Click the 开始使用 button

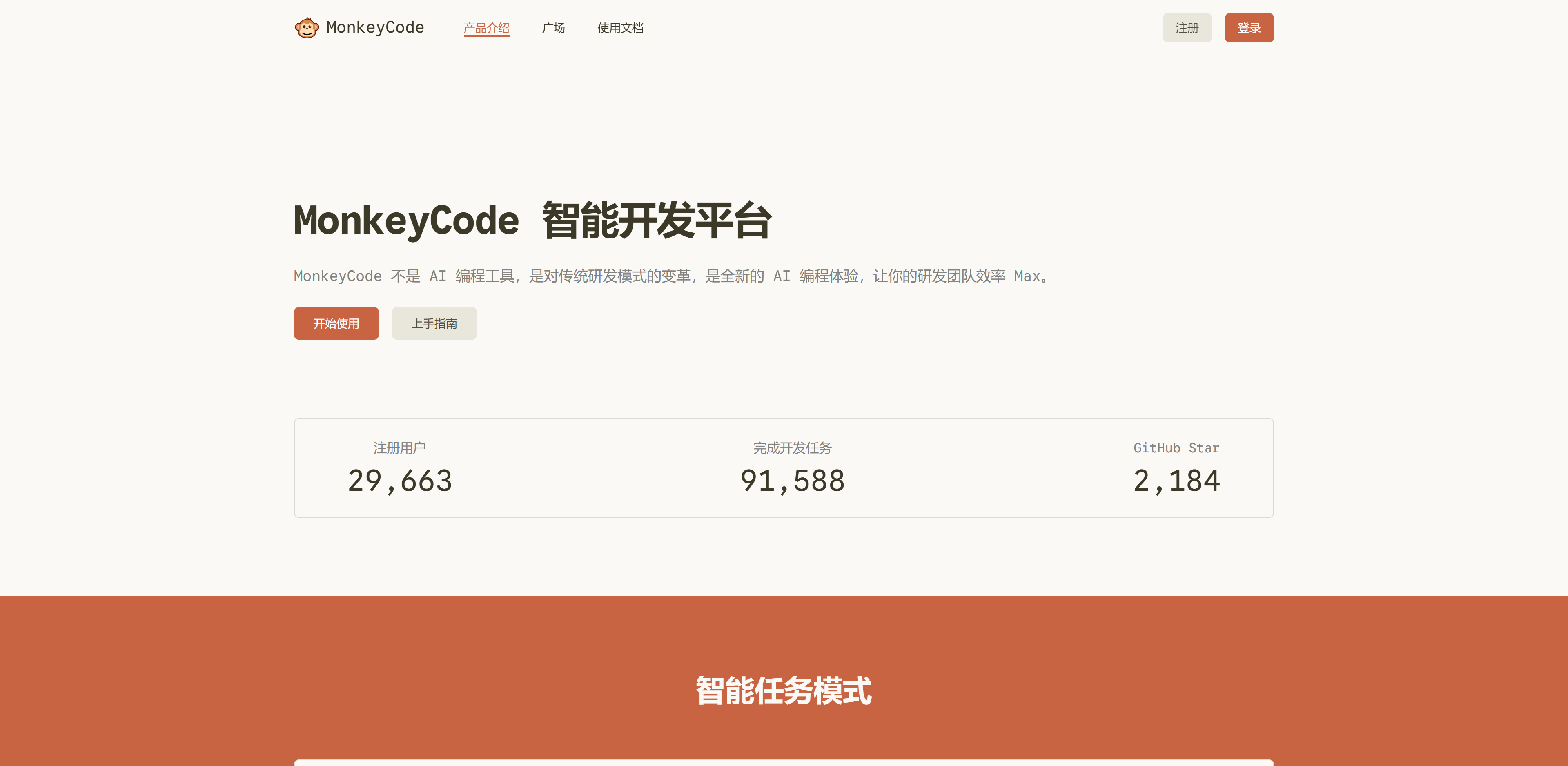(x=336, y=323)
